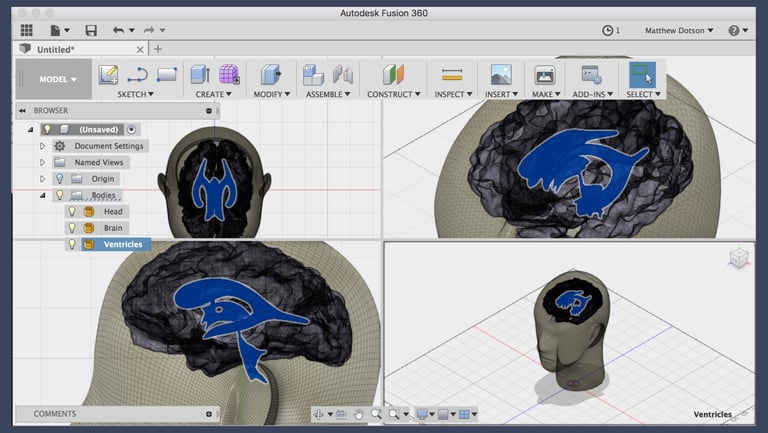Open the data panel grid icon
The height and width of the screenshot is (433, 768).
tap(26, 30)
